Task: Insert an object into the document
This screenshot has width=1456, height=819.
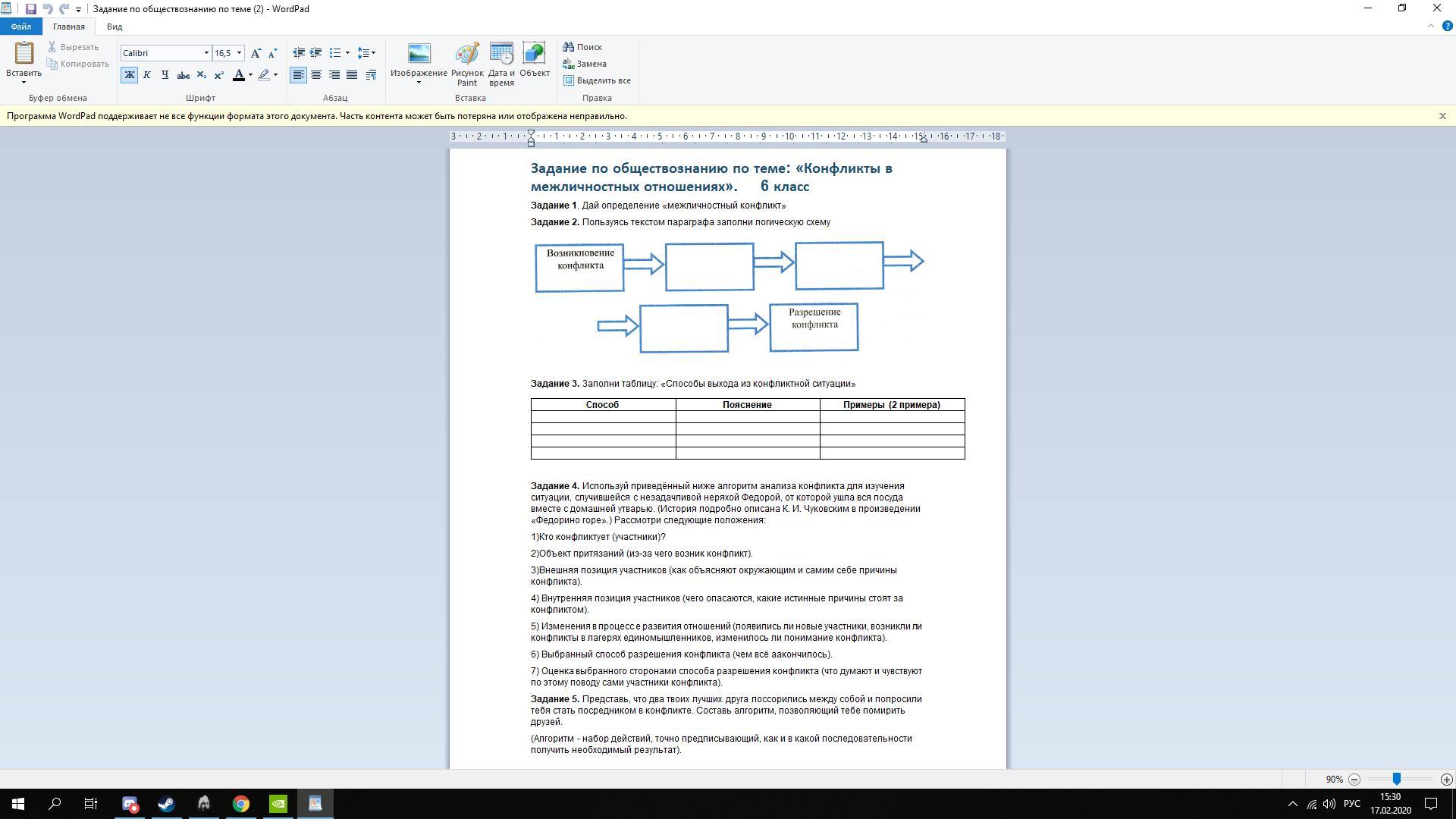Action: click(x=534, y=60)
